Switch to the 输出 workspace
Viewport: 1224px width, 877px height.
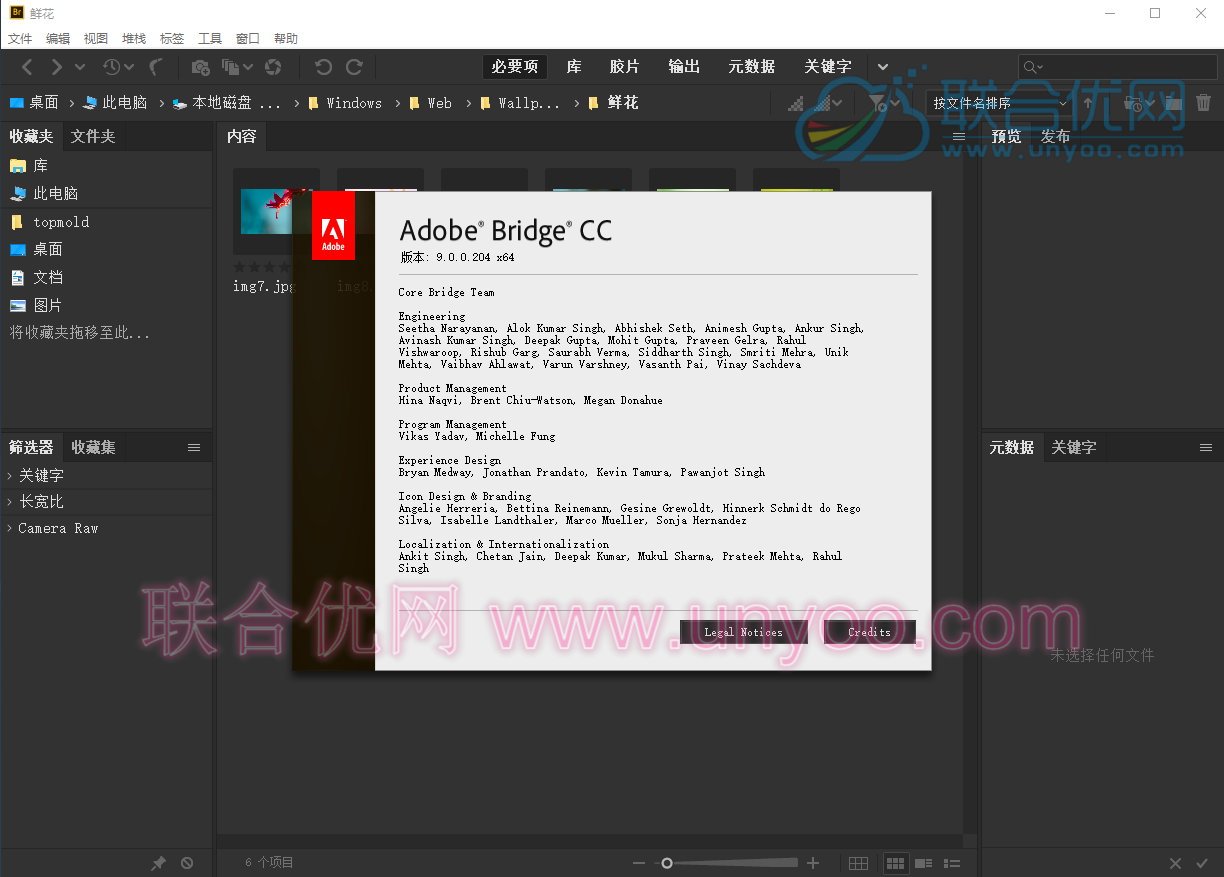pos(684,66)
